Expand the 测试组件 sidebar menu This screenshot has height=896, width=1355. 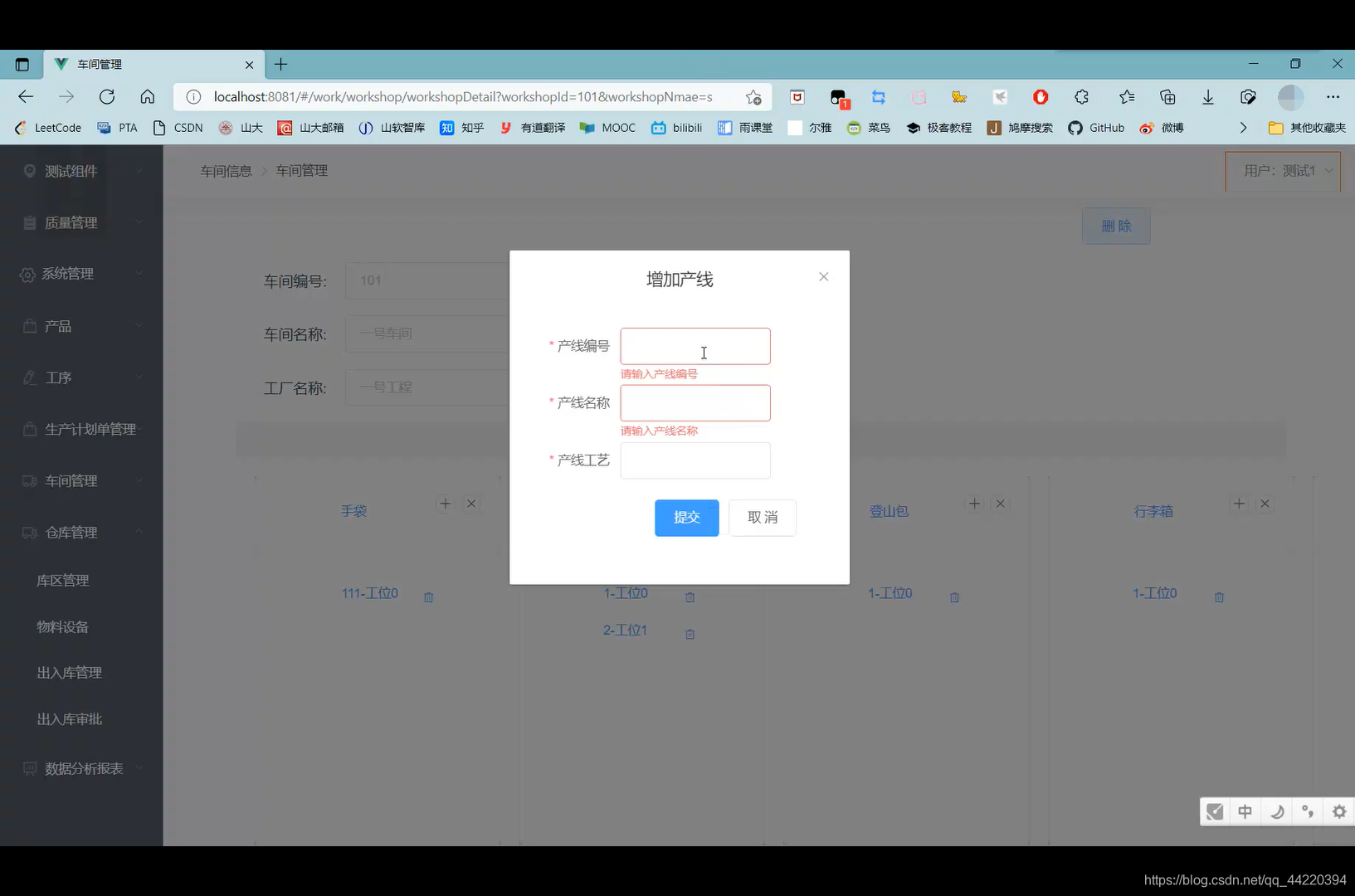(x=81, y=171)
